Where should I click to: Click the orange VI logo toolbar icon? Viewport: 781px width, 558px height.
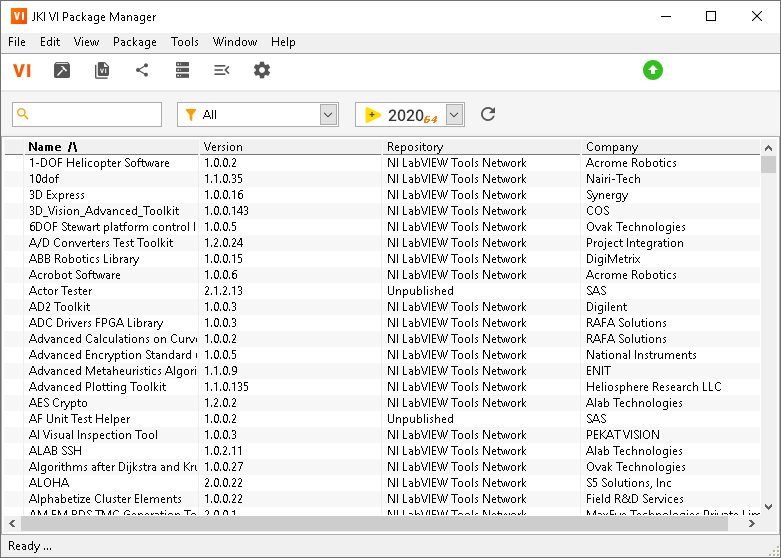(22, 70)
